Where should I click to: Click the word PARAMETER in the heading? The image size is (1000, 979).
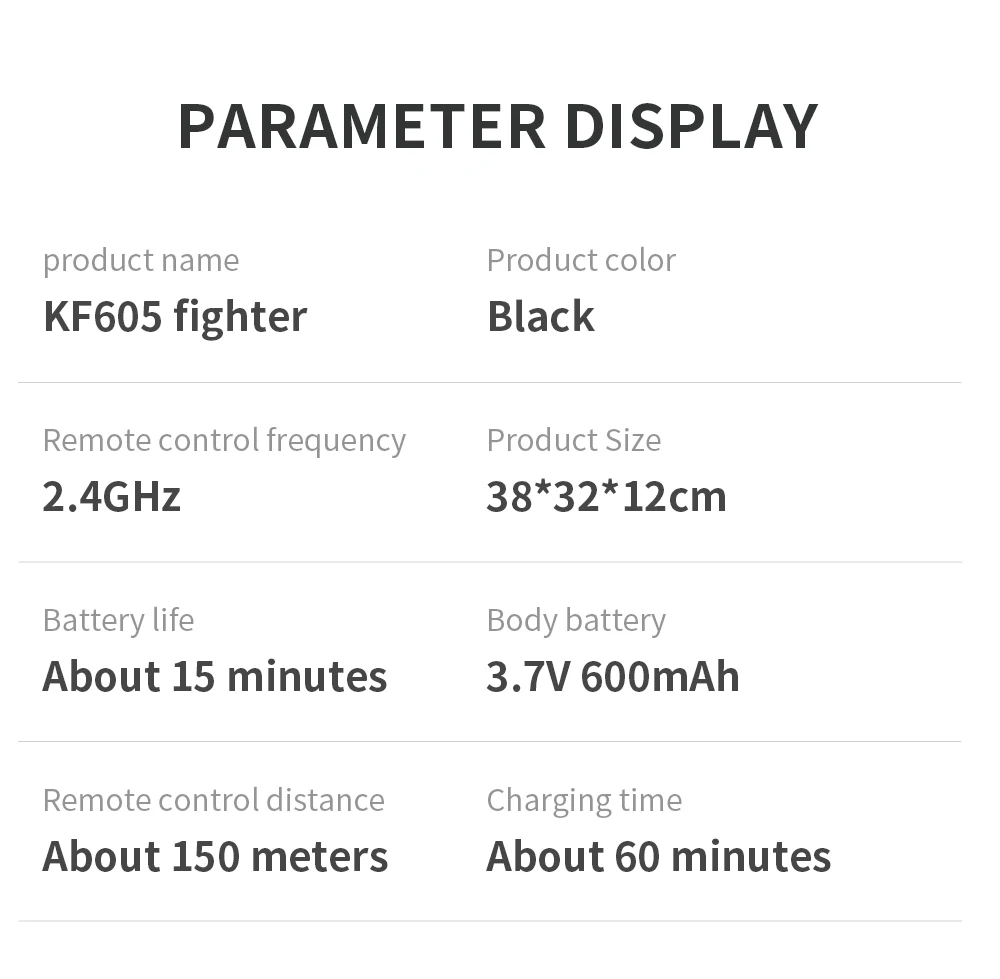click(x=361, y=127)
